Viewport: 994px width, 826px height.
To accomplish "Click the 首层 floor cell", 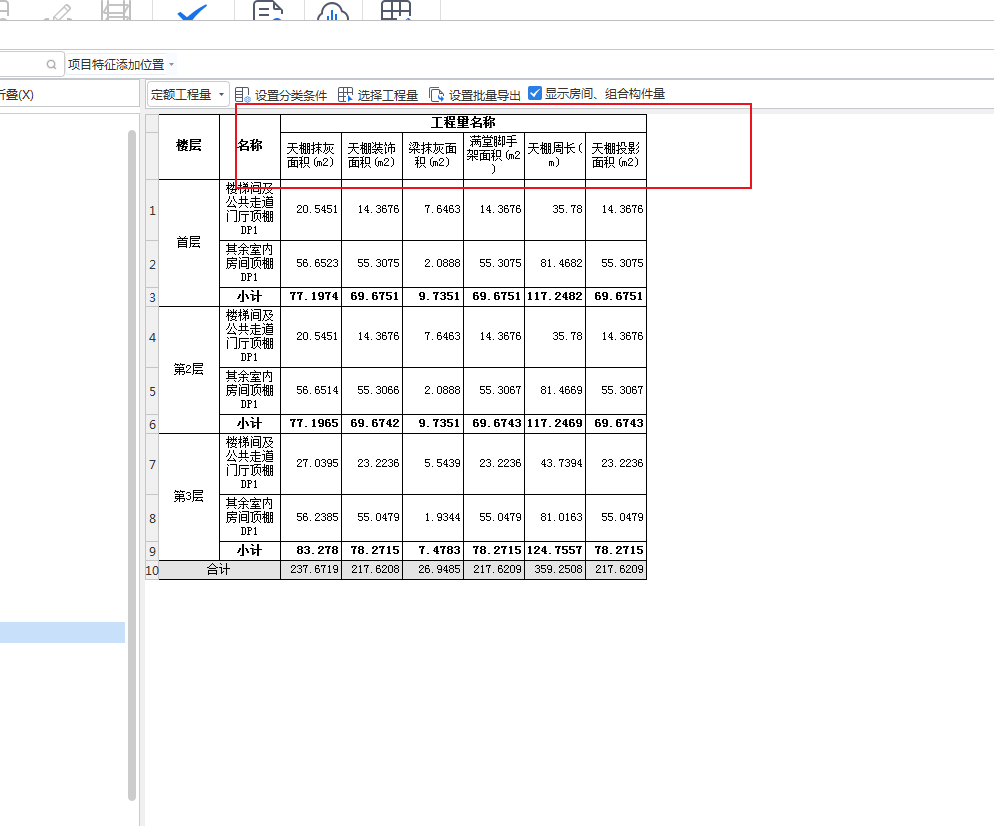I will tap(189, 243).
